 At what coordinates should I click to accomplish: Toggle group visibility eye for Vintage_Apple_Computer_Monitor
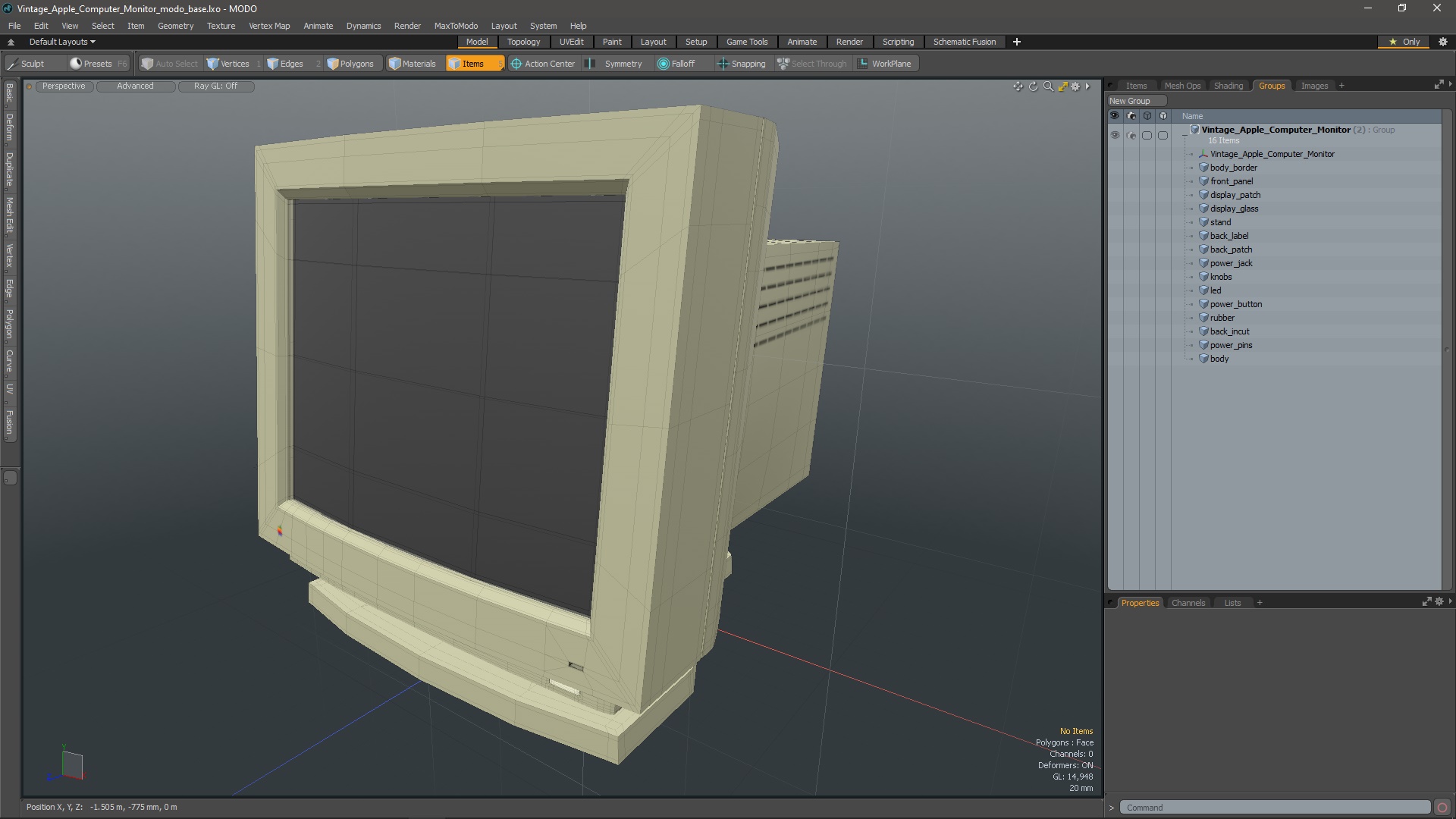point(1115,135)
